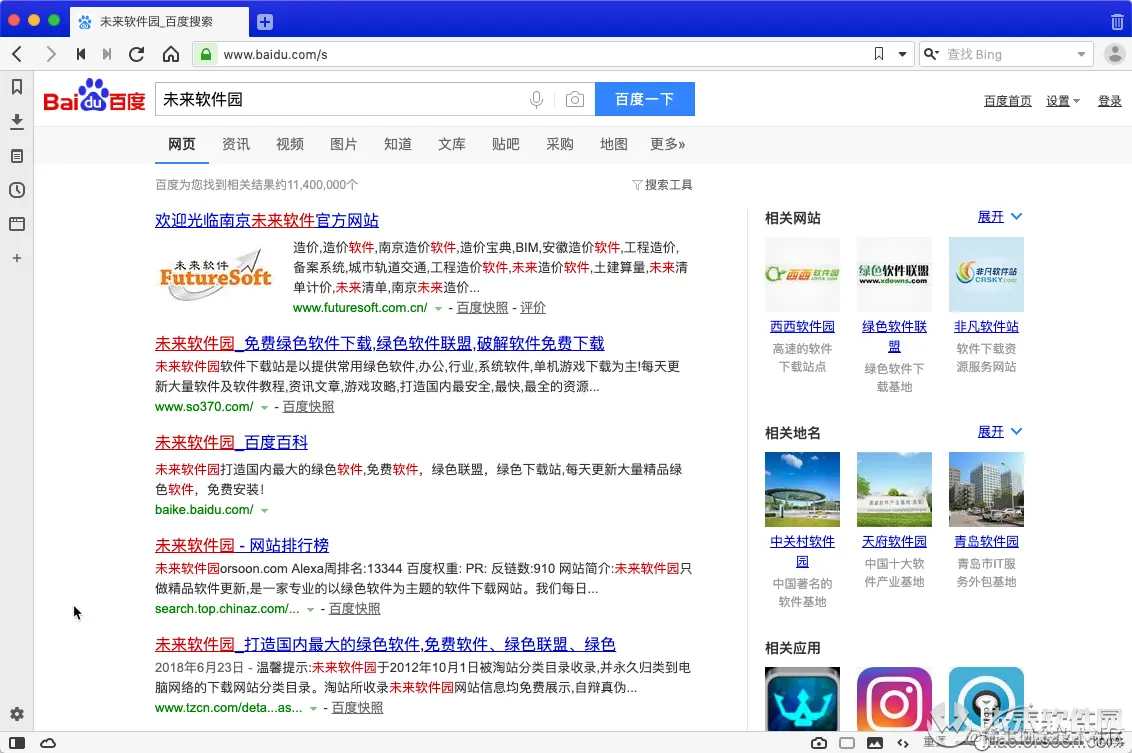Open dropdown arrow next to www.futuresoft.com.cn

tap(437, 308)
